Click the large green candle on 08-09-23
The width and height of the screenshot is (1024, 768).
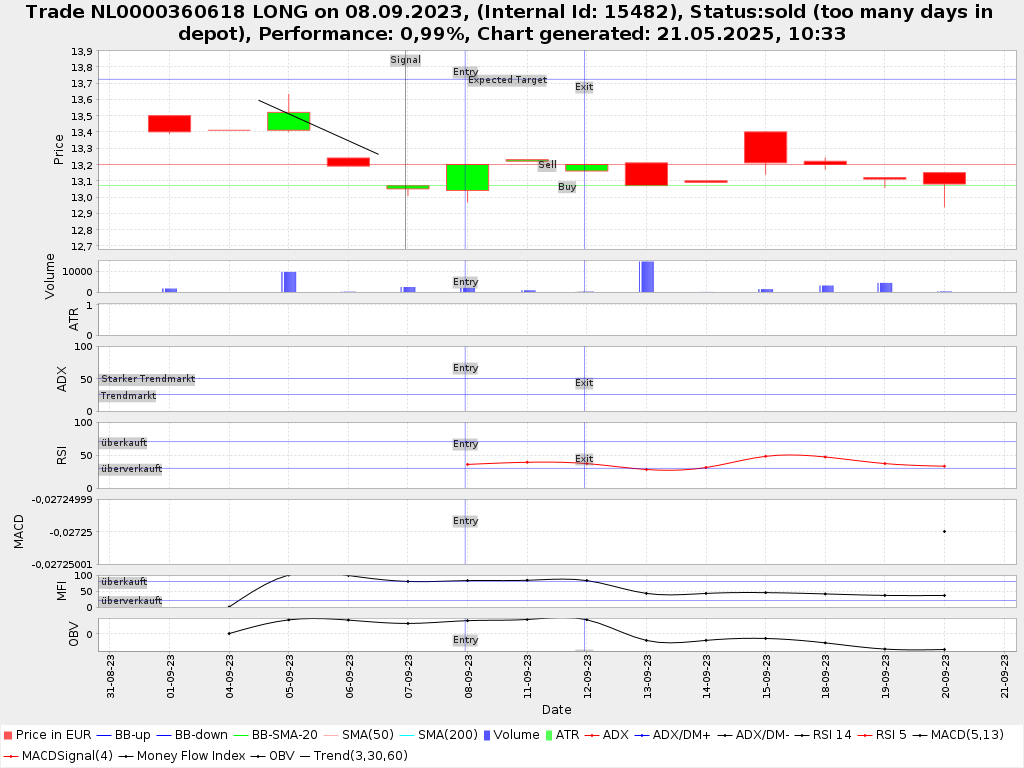(467, 177)
